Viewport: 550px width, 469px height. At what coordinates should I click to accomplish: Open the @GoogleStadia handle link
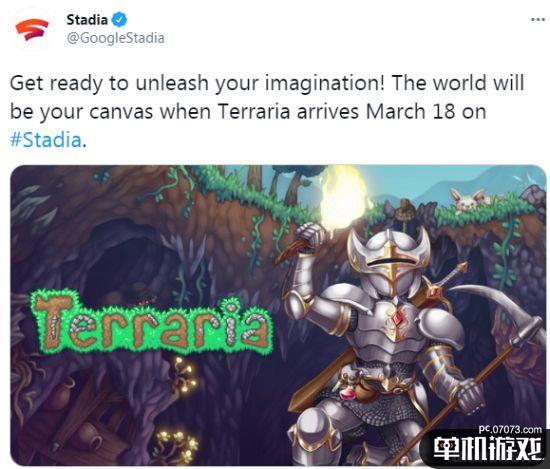(115, 38)
